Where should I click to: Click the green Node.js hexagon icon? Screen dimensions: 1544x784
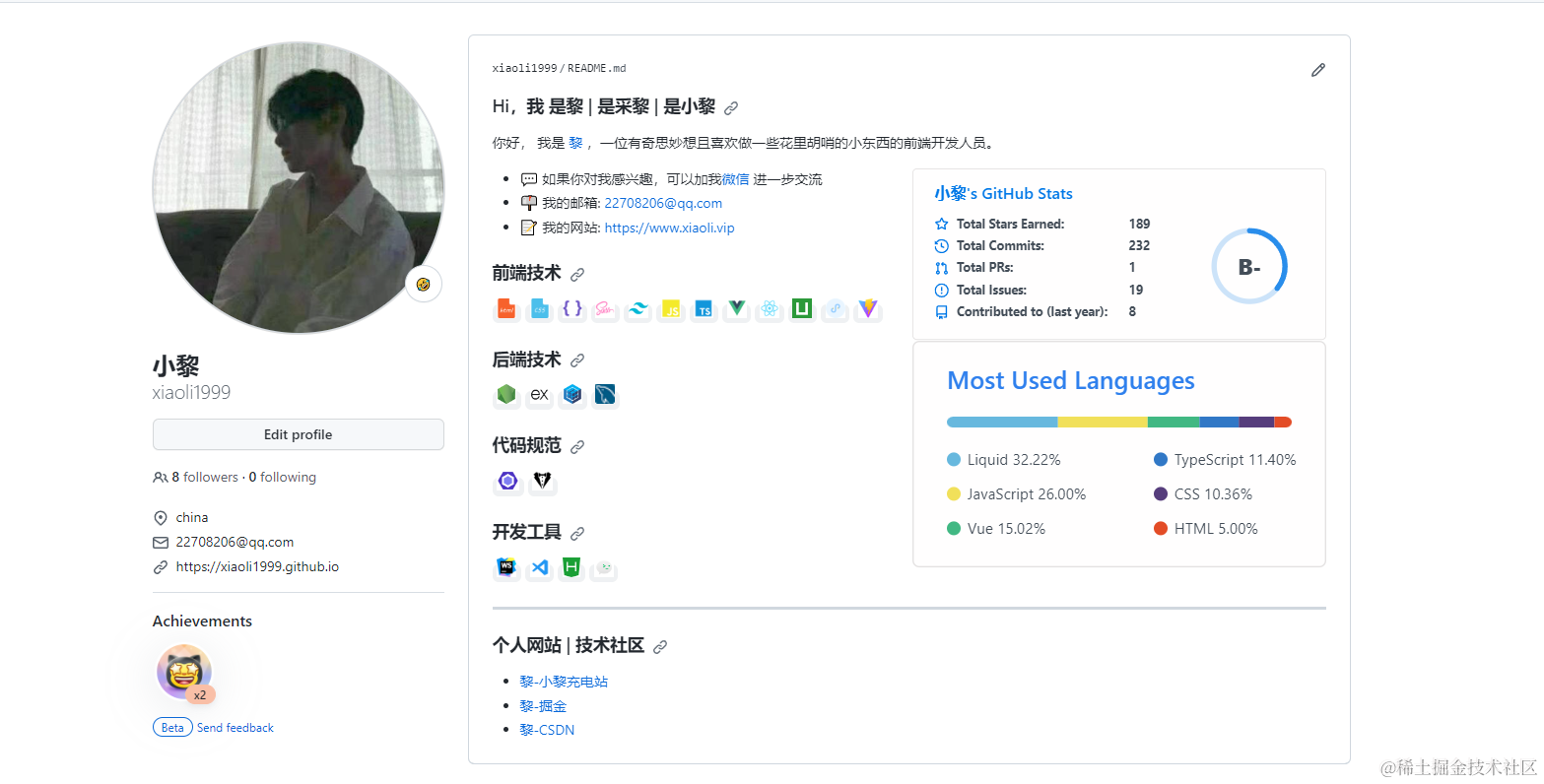coord(506,395)
